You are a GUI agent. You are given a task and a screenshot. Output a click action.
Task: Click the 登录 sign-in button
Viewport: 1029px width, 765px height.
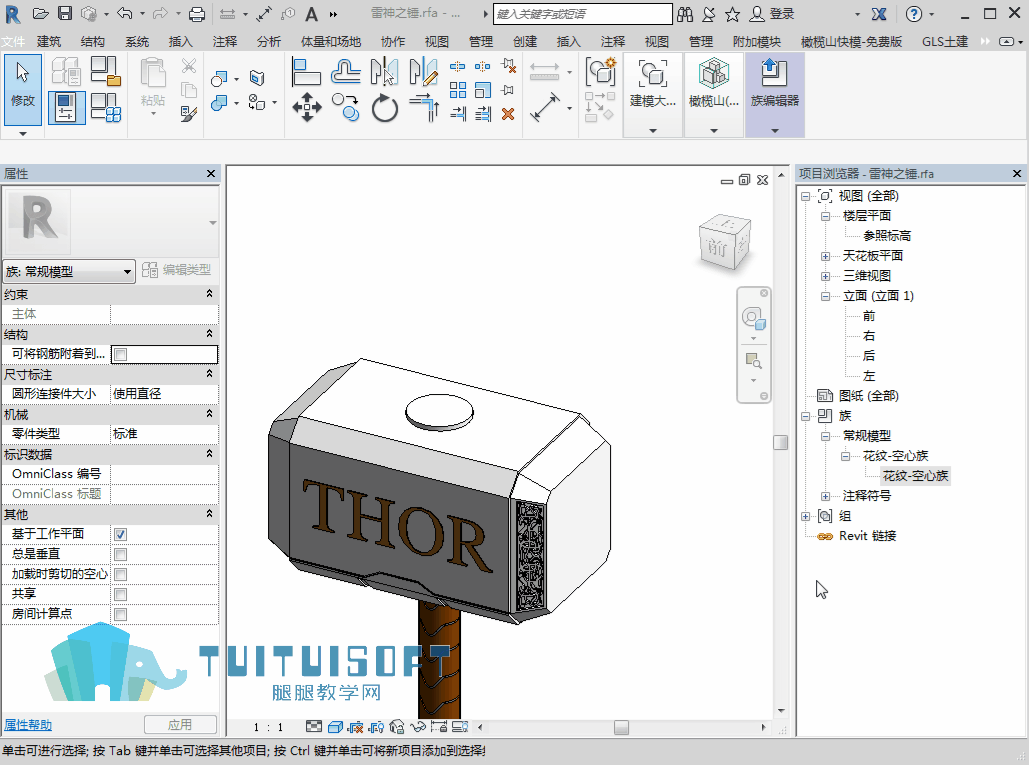point(772,14)
